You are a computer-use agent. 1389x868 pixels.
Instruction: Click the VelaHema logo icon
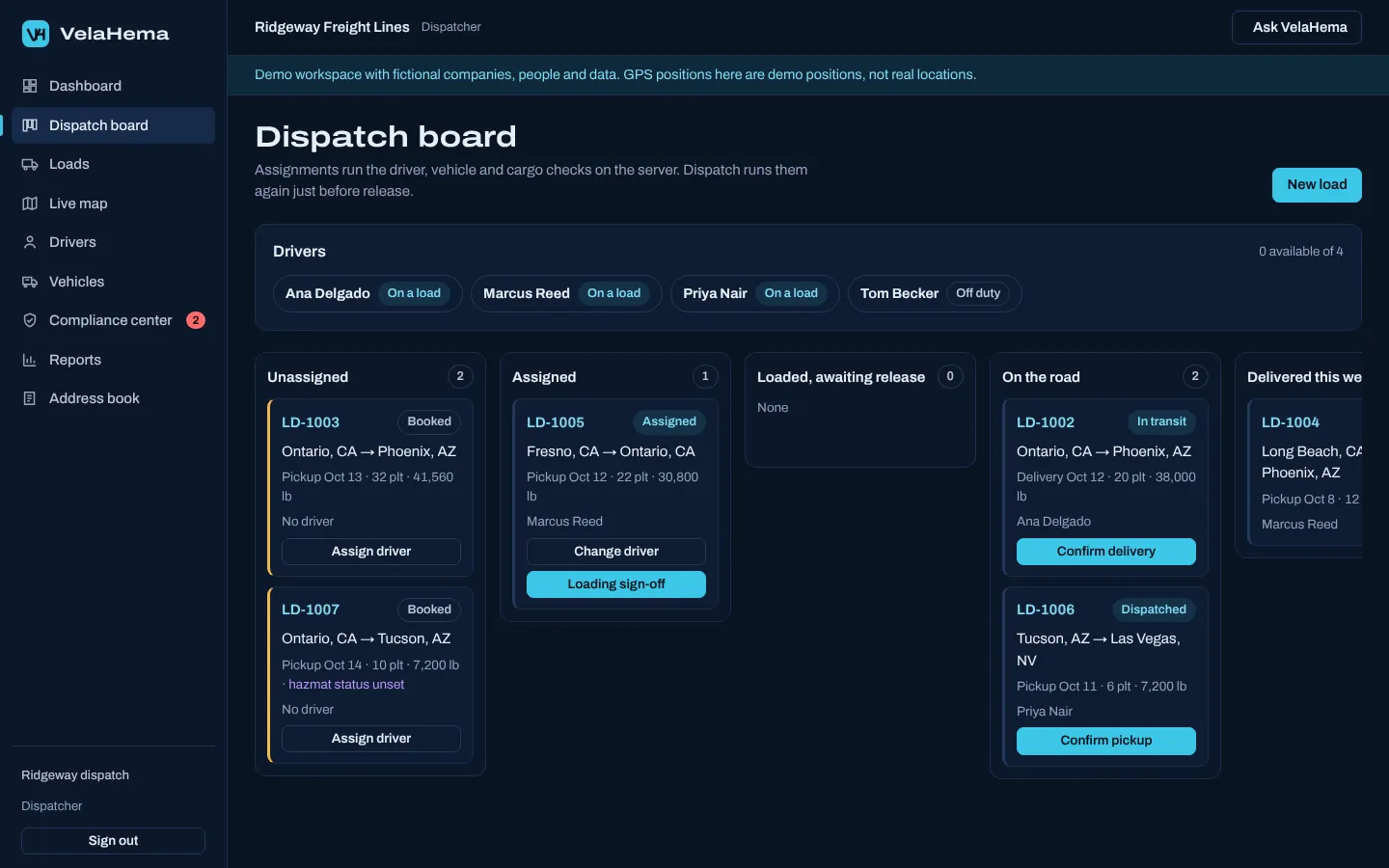click(x=36, y=34)
